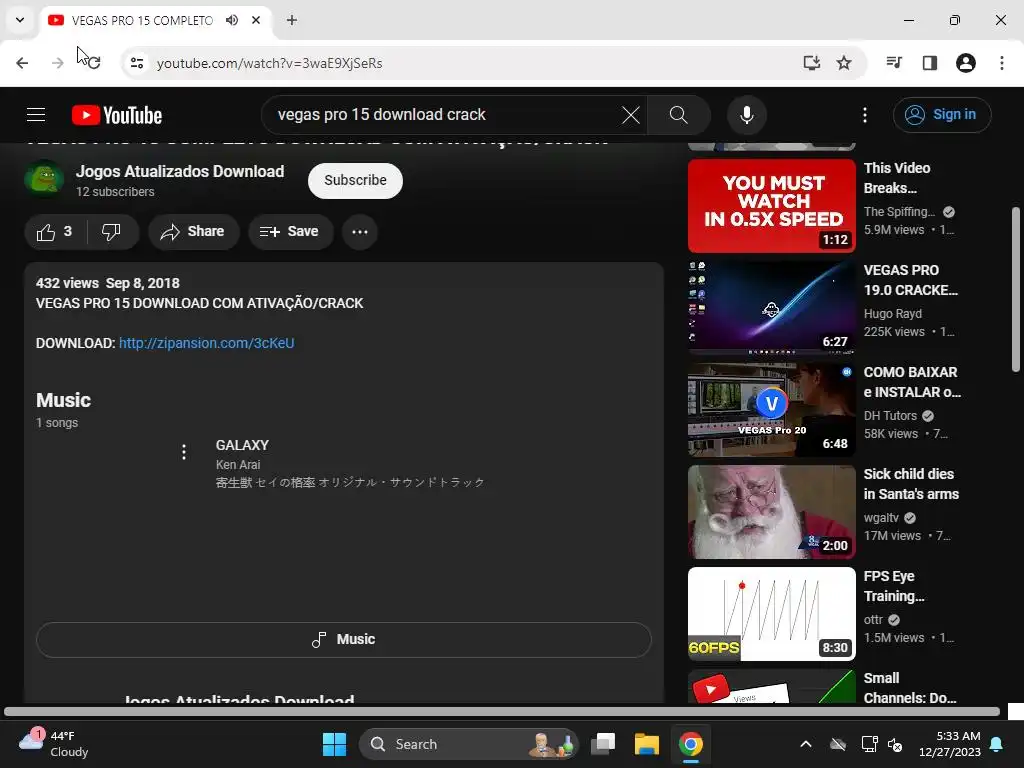Open Chrome three-dot menu
The image size is (1024, 768).
click(1002, 63)
